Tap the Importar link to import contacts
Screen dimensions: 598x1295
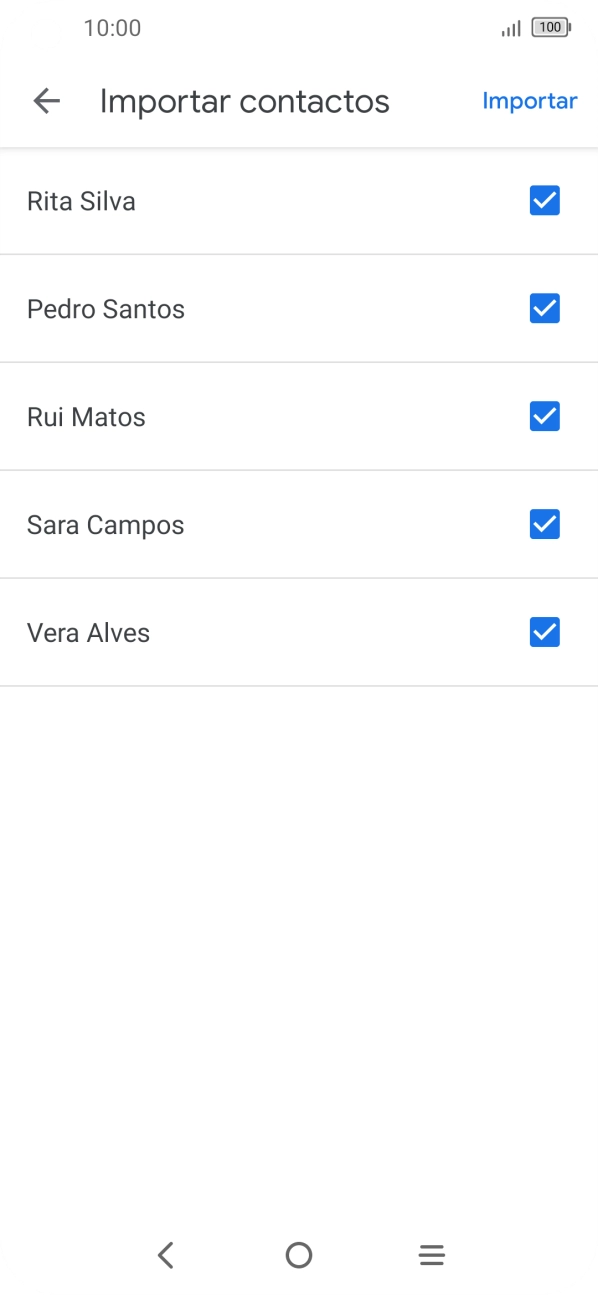click(x=530, y=101)
